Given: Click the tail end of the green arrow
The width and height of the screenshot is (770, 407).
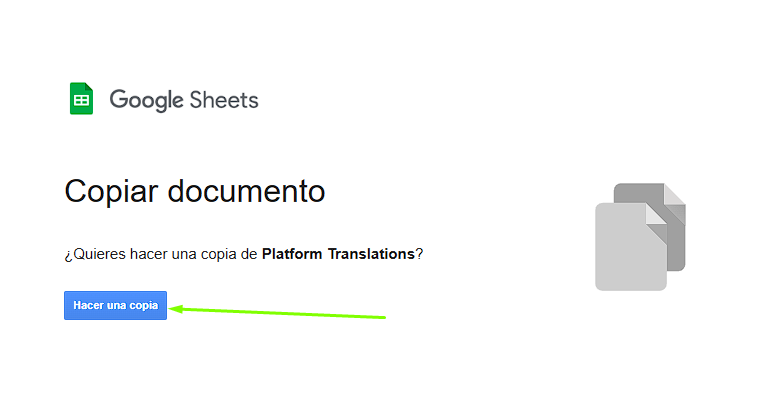Looking at the screenshot, I should point(383,318).
